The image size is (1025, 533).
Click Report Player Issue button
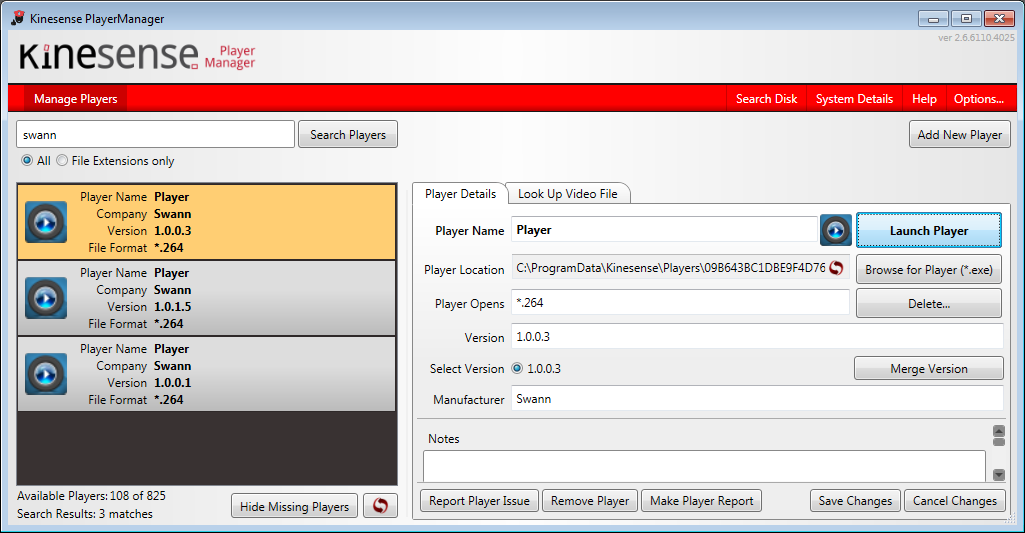pos(479,501)
